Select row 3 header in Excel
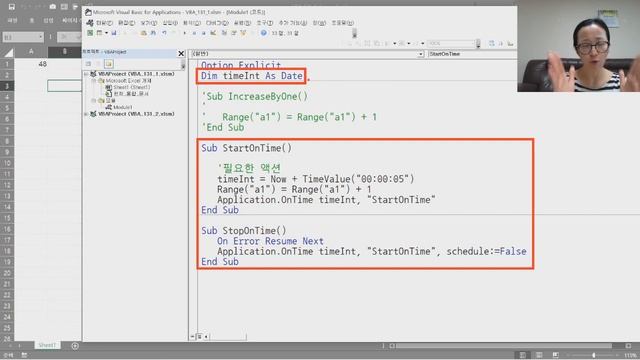 [x=7, y=86]
